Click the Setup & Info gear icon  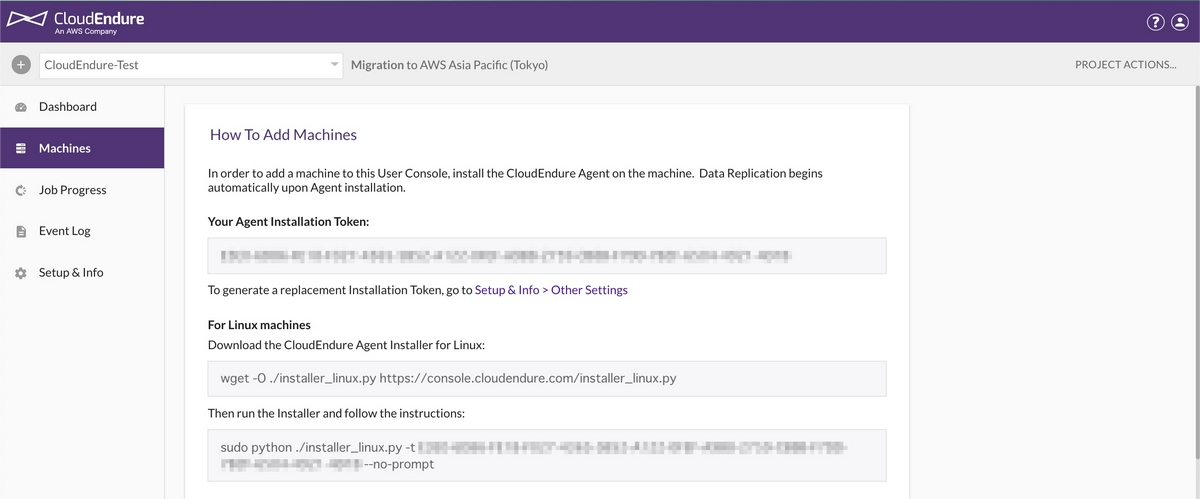[20, 273]
